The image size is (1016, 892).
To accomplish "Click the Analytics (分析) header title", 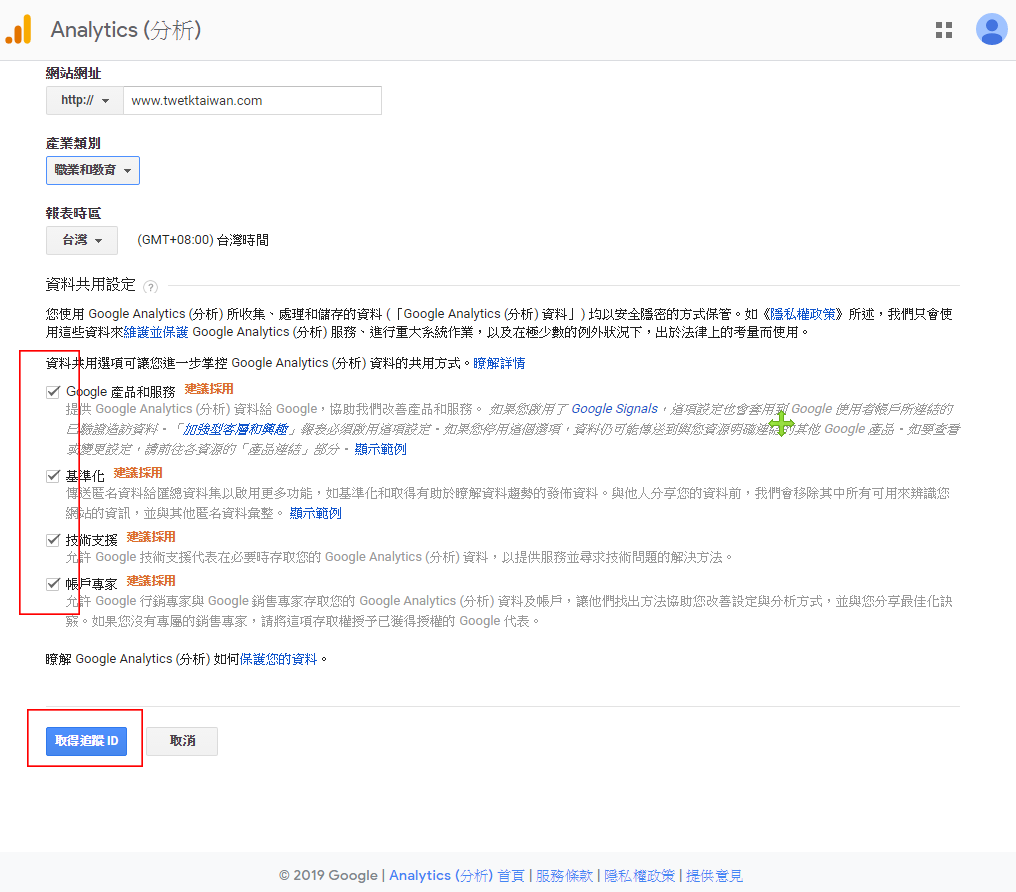I will (126, 30).
